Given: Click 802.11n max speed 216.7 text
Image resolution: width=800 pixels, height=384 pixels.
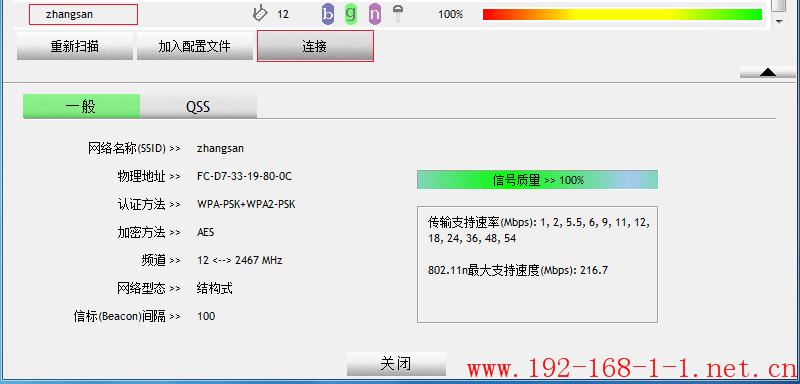Looking at the screenshot, I should point(518,270).
